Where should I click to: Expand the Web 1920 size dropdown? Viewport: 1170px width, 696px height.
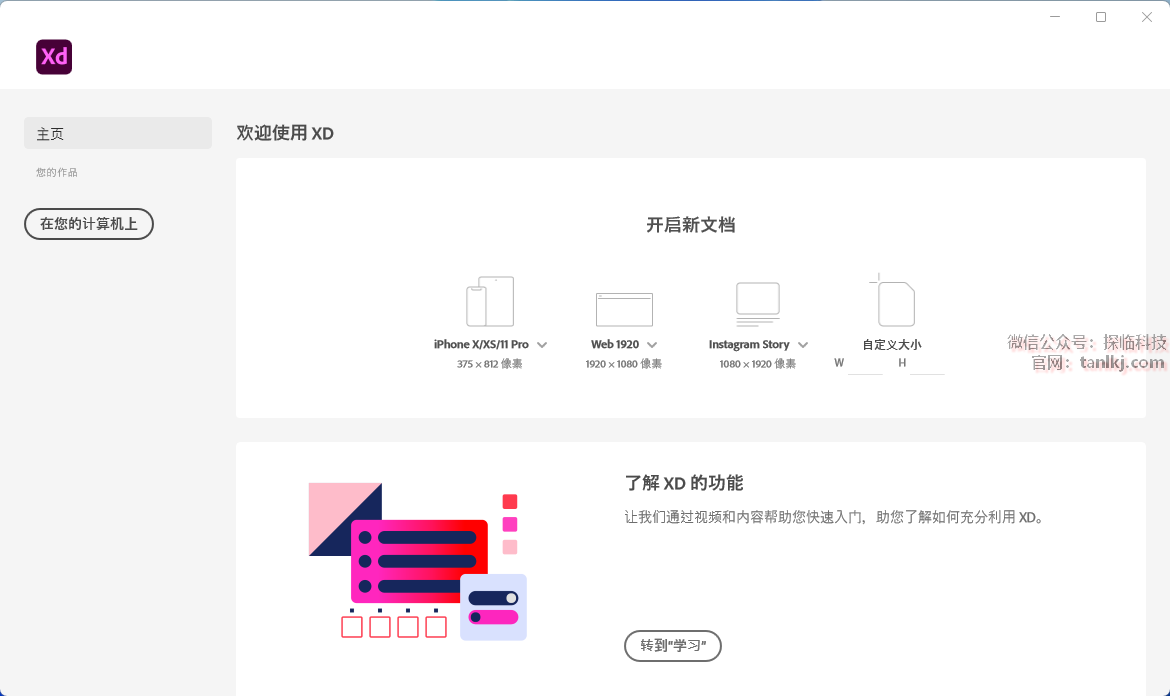click(x=652, y=345)
